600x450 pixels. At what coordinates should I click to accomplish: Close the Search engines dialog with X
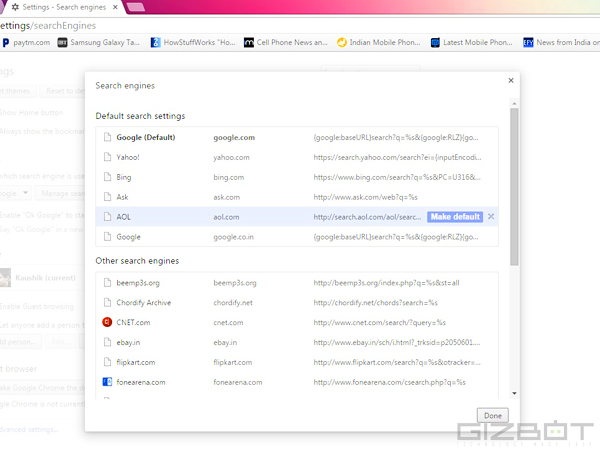[511, 80]
